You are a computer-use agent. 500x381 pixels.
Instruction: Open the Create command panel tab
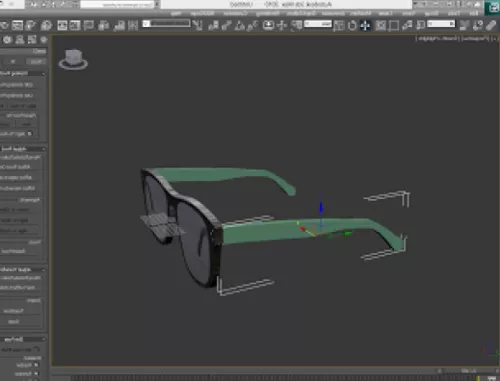point(44,40)
